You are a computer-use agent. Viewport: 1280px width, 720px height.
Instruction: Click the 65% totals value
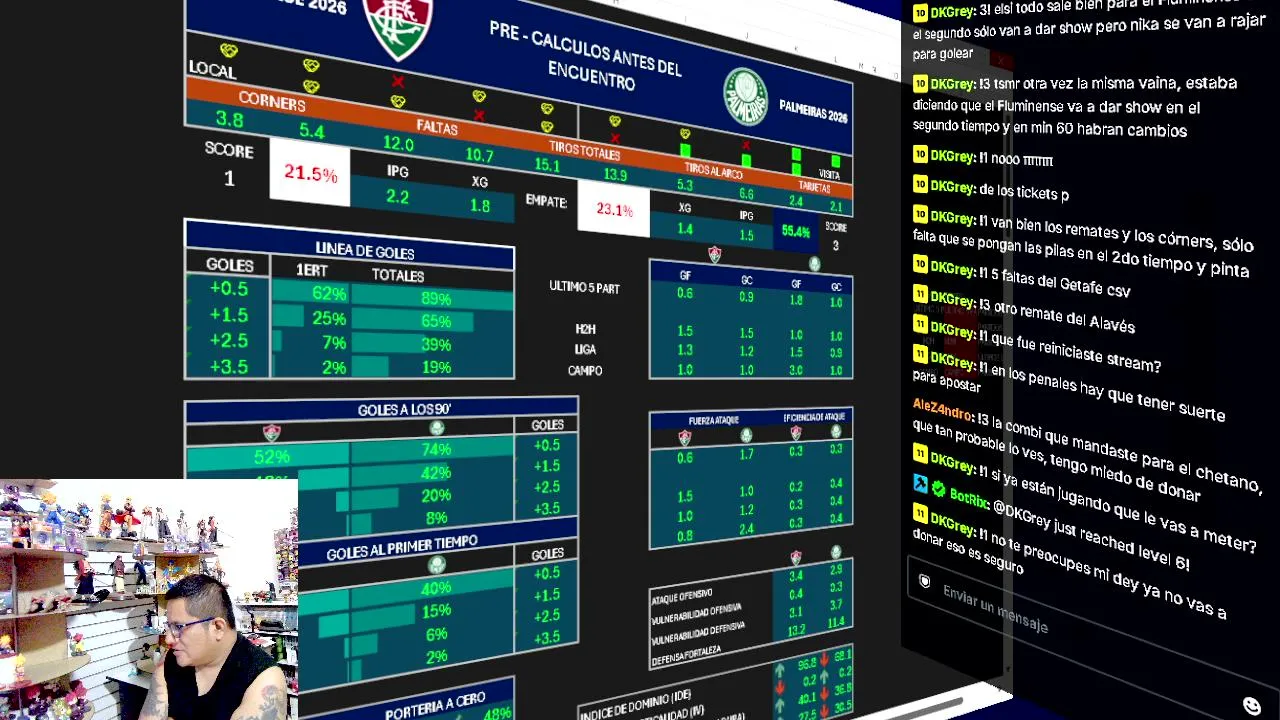point(436,321)
